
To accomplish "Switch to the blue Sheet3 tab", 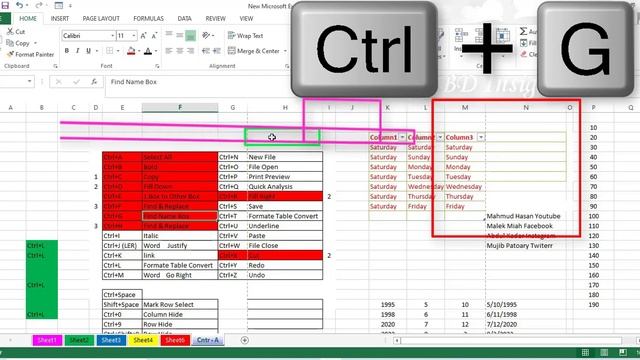I will click(x=111, y=340).
